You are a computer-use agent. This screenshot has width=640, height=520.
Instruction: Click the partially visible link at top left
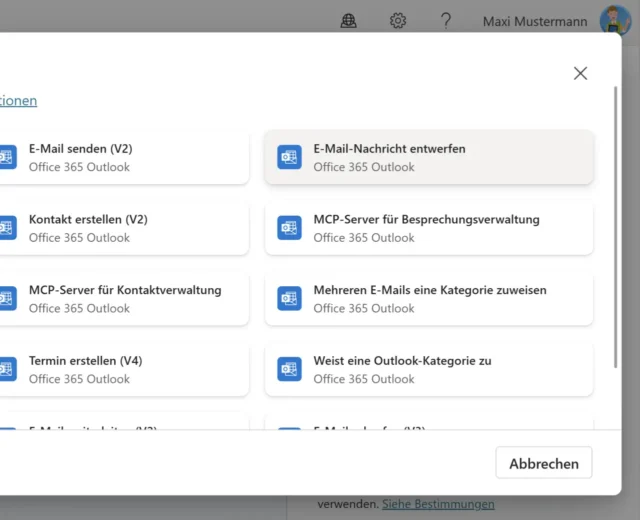pos(18,101)
